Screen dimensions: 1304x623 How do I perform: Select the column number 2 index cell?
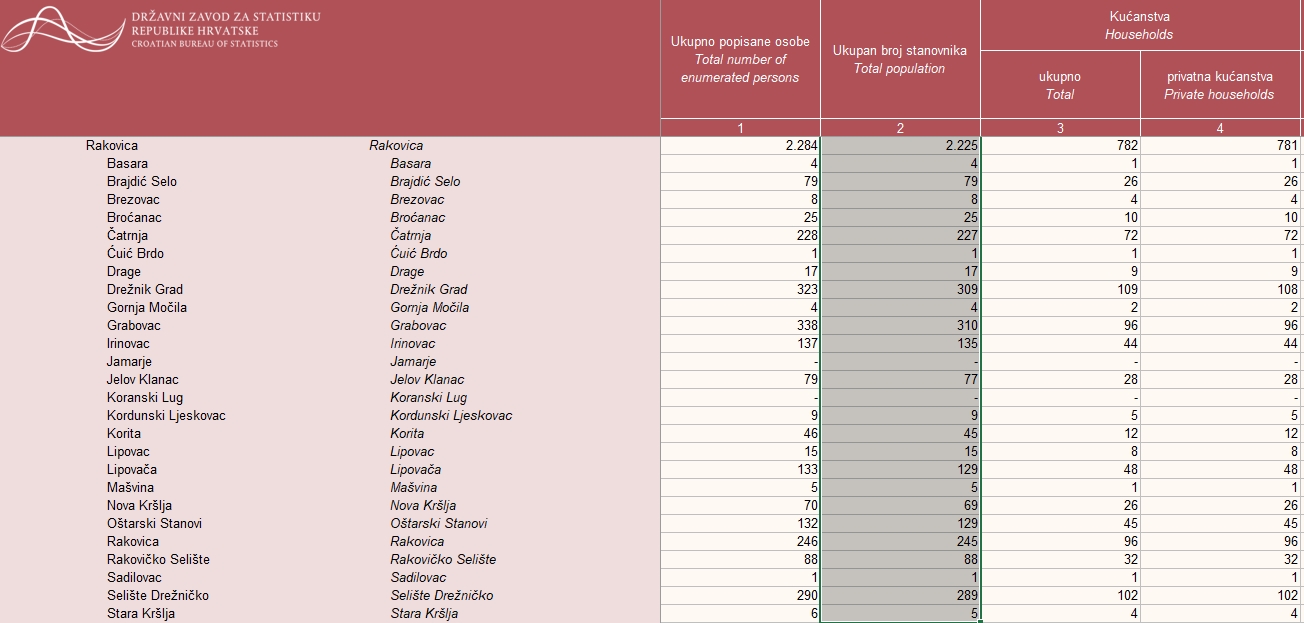(x=900, y=128)
